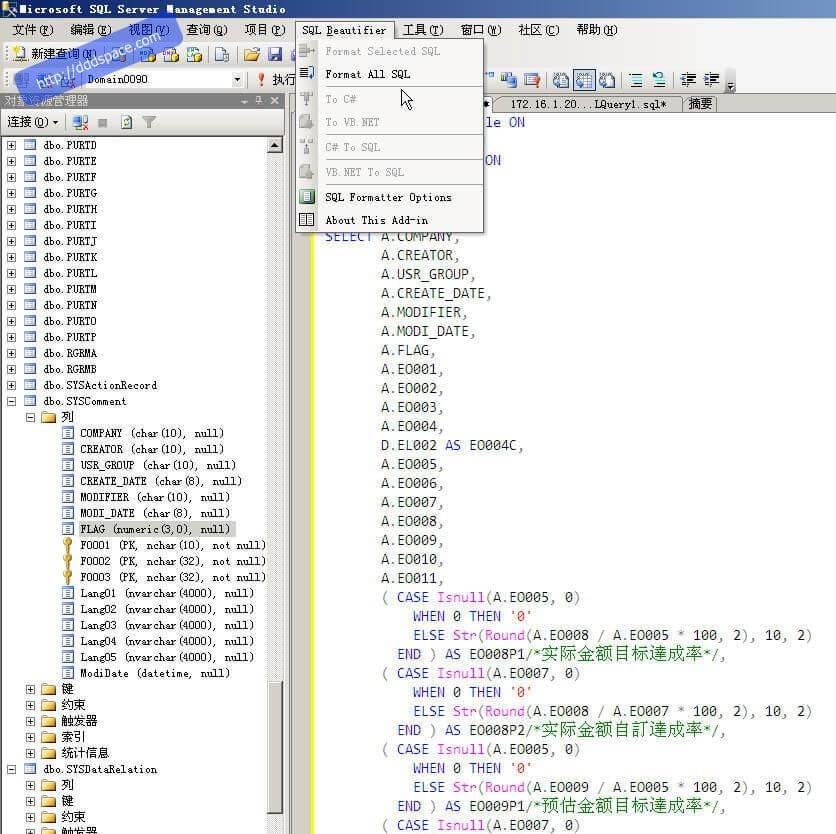This screenshot has height=834, width=836.
Task: Expand the dbo.RGRMA table node
Action: 12,353
